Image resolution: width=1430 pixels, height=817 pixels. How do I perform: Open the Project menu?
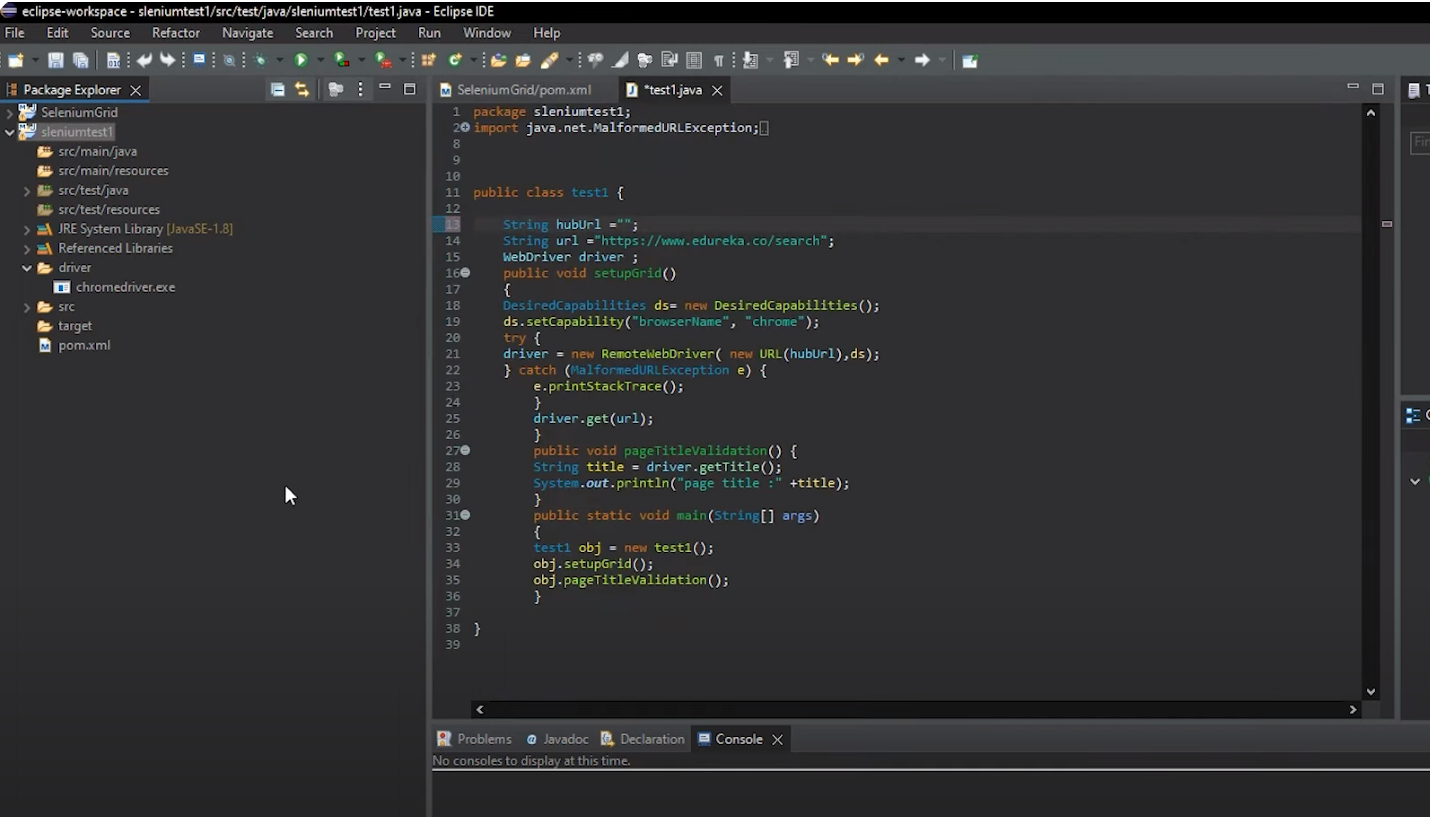(376, 33)
